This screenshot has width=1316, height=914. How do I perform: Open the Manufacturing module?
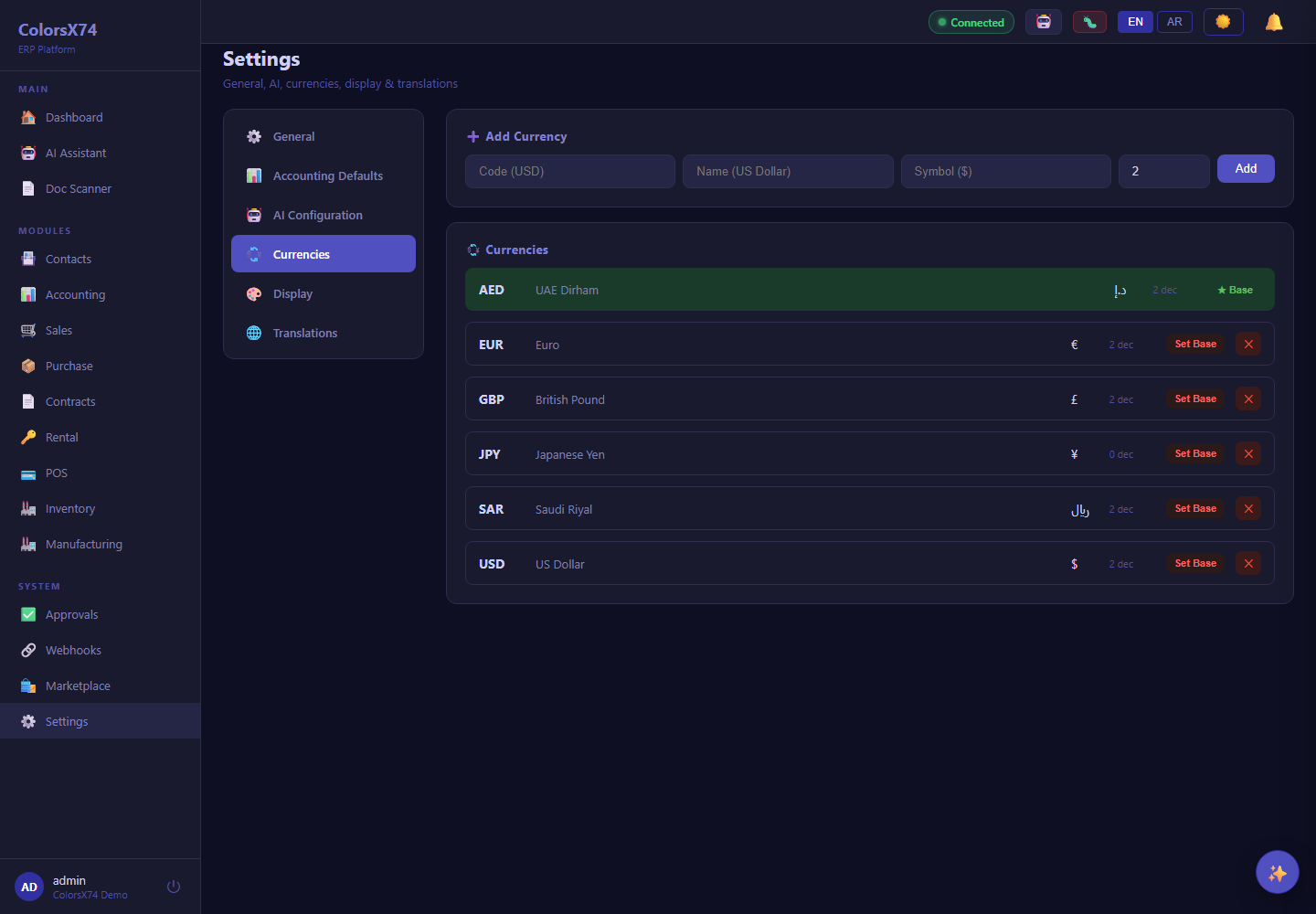(100, 544)
